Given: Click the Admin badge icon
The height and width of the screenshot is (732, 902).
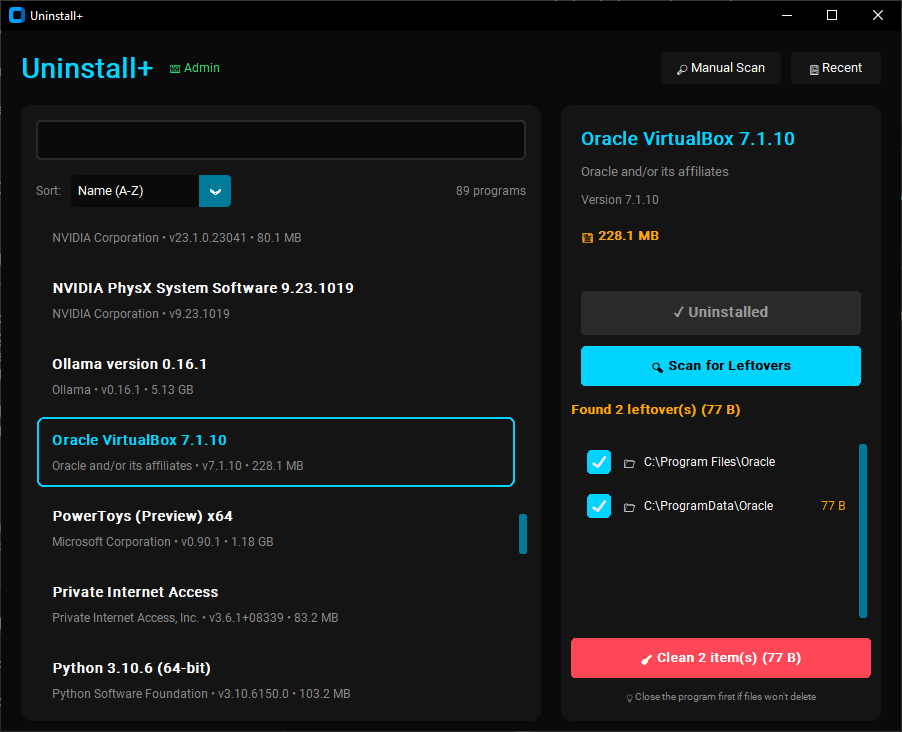Looking at the screenshot, I should click(175, 68).
